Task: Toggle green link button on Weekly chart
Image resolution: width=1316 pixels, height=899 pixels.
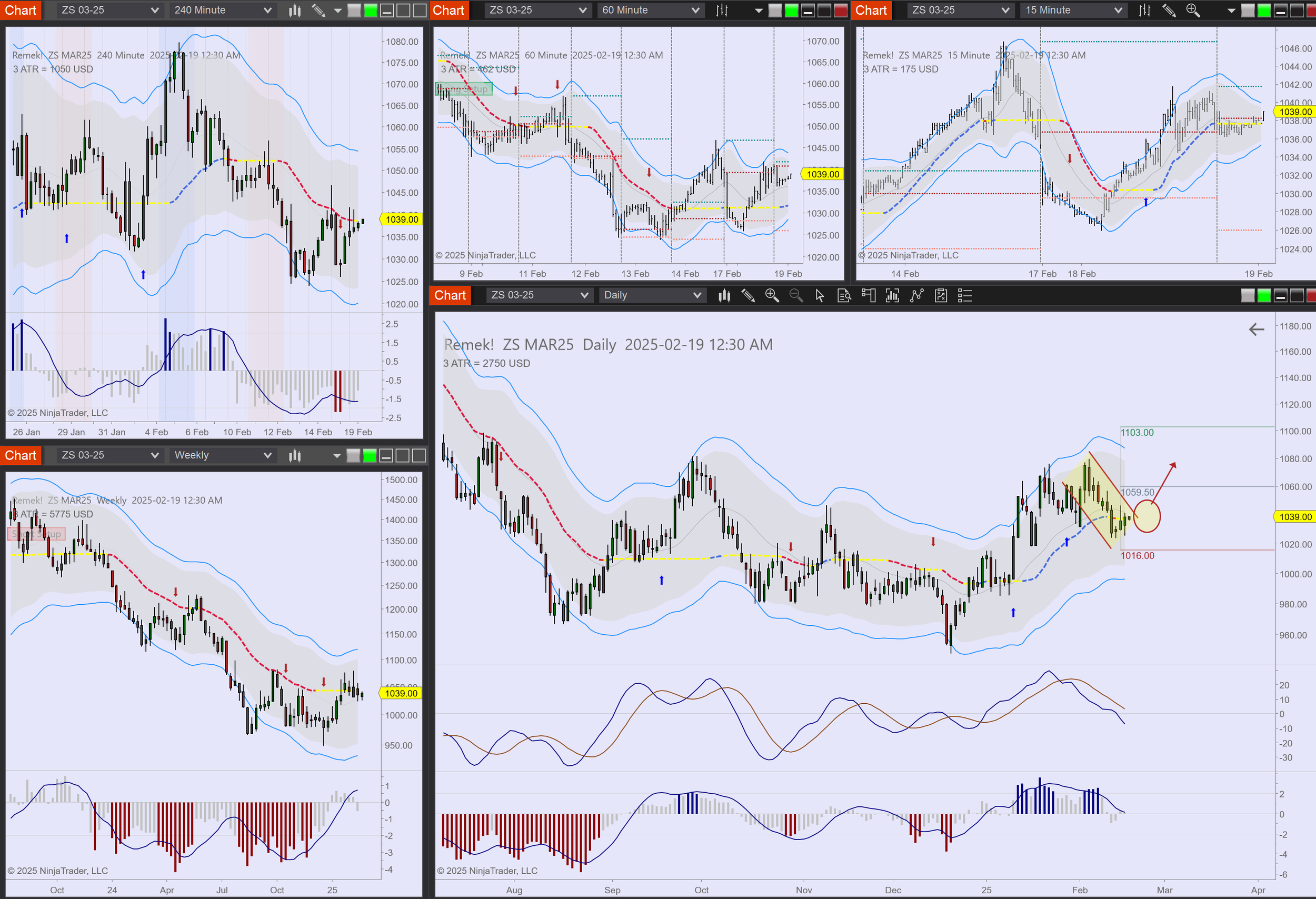Action: point(369,455)
